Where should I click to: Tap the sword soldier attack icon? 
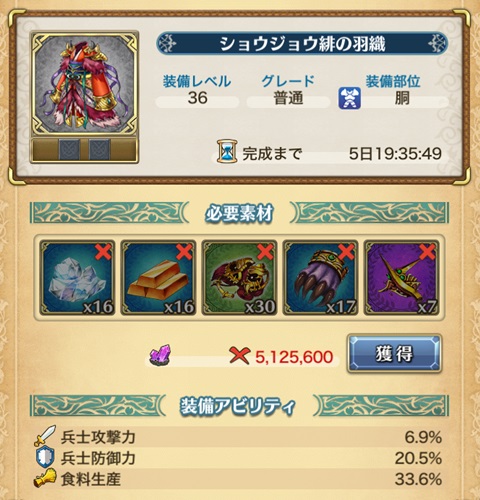[x=45, y=436]
